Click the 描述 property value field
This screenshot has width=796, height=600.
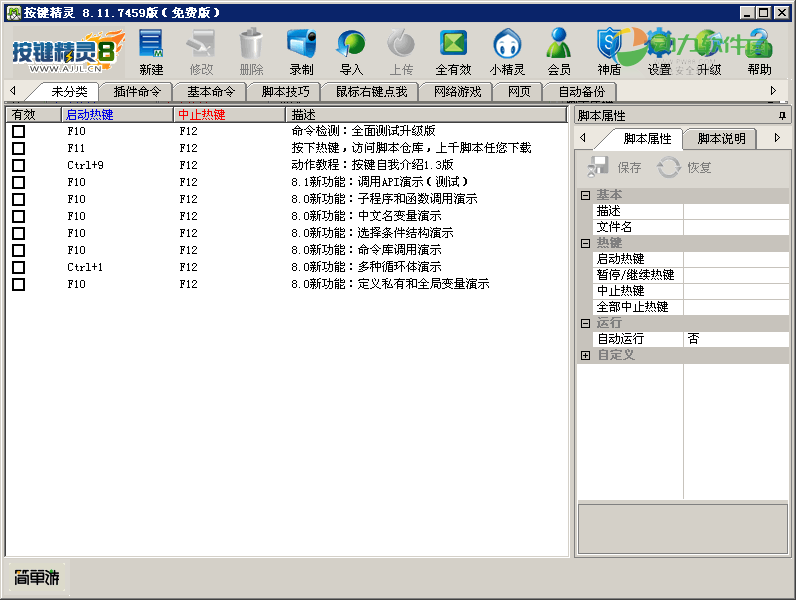point(735,211)
